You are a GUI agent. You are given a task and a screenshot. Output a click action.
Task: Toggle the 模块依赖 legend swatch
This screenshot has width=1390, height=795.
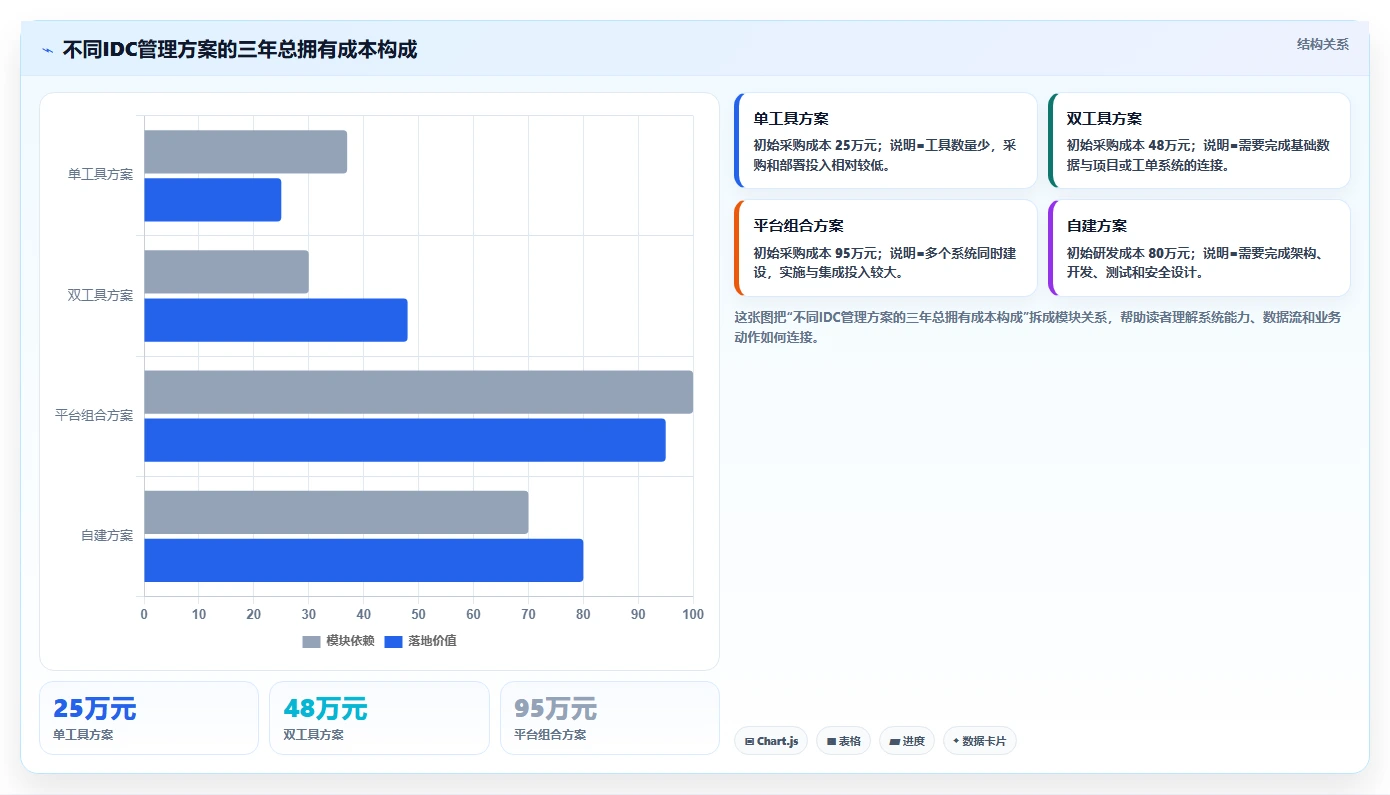[x=312, y=641]
